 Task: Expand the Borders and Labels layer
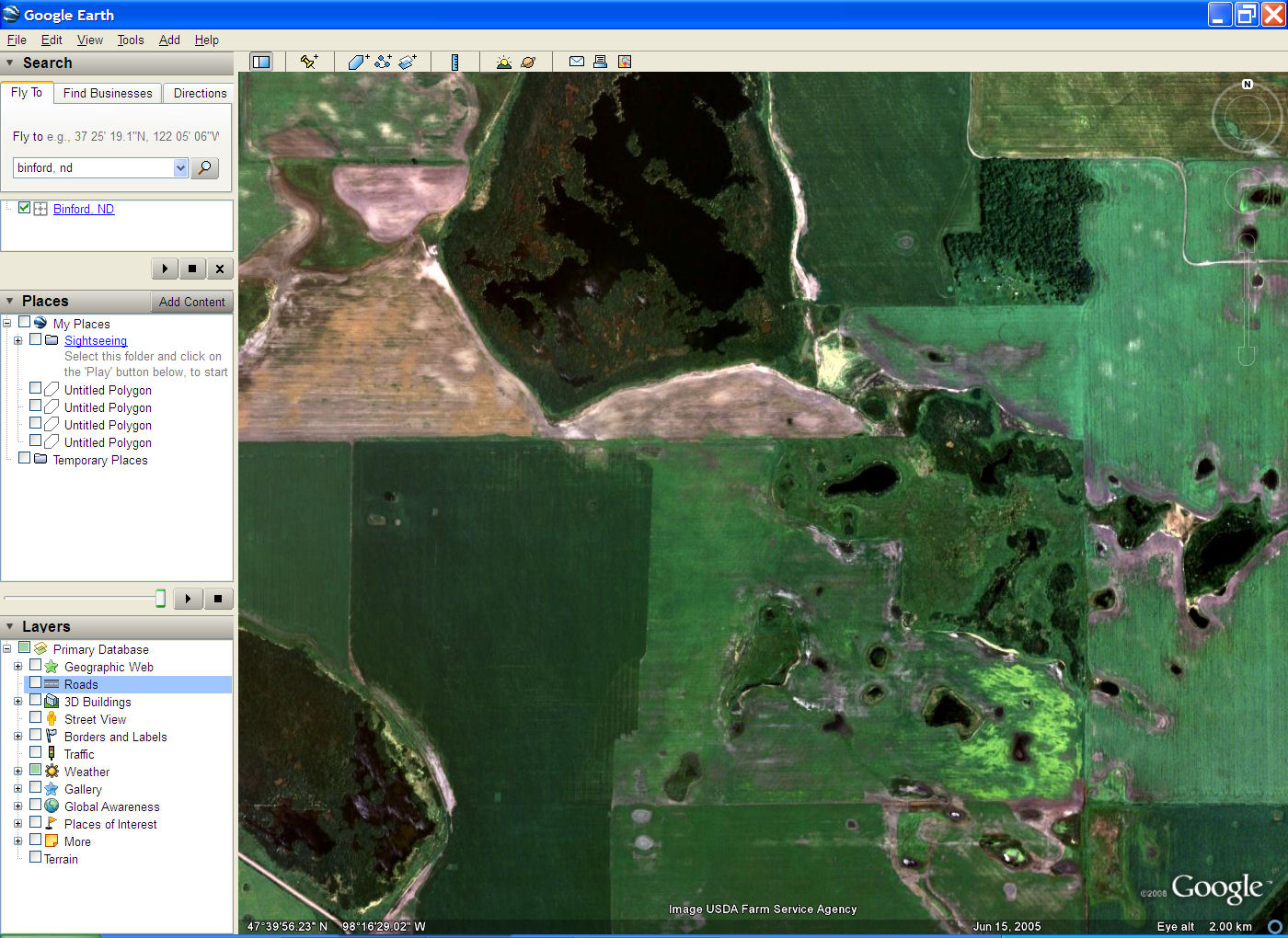17,737
